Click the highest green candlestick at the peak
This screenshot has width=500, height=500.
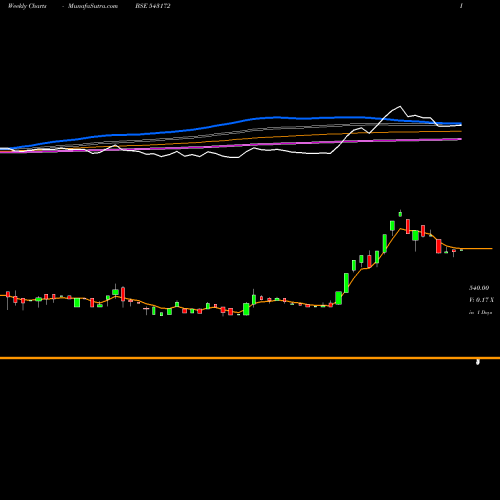pos(400,213)
